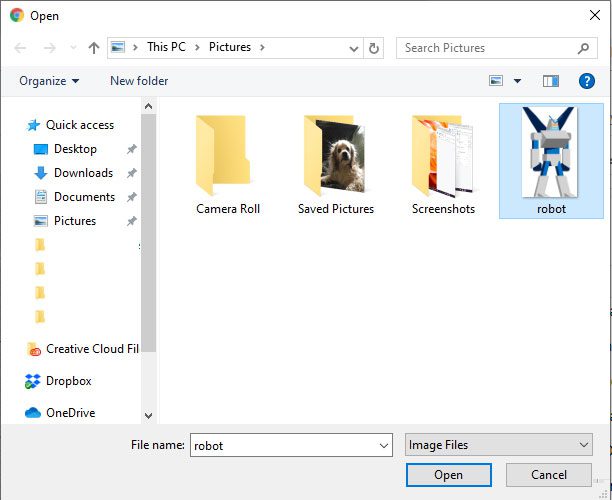Image resolution: width=612 pixels, height=500 pixels.
Task: Click the Search Pictures input field
Action: coord(496,48)
